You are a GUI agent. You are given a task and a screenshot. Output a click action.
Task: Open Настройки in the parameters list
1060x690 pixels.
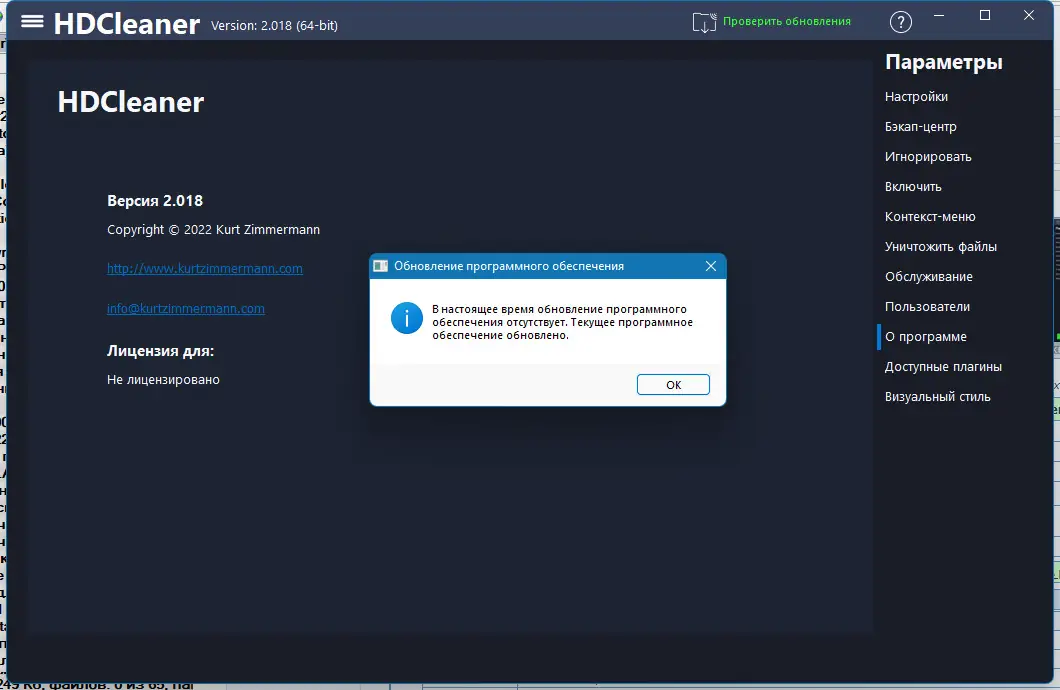pyautogui.click(x=916, y=97)
